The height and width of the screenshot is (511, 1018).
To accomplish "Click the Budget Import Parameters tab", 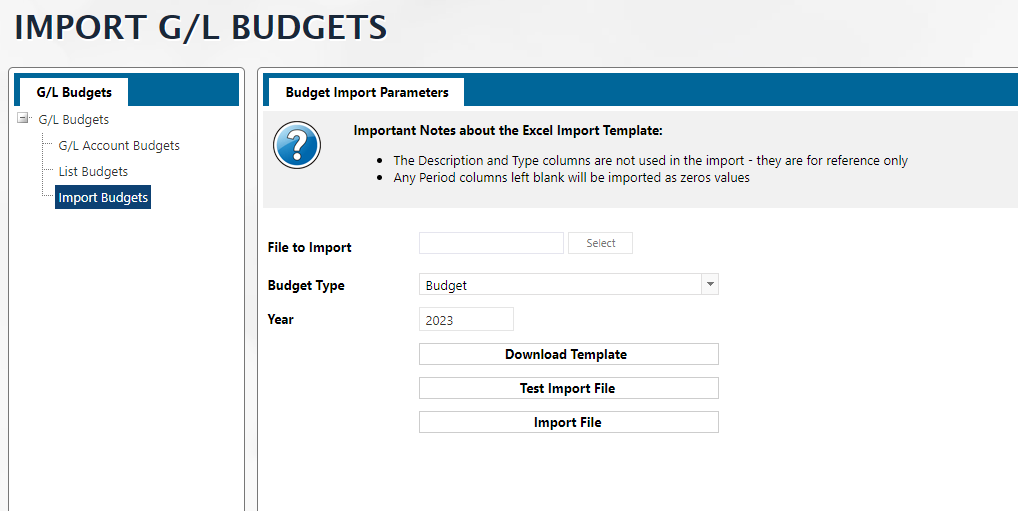I will pyautogui.click(x=367, y=92).
